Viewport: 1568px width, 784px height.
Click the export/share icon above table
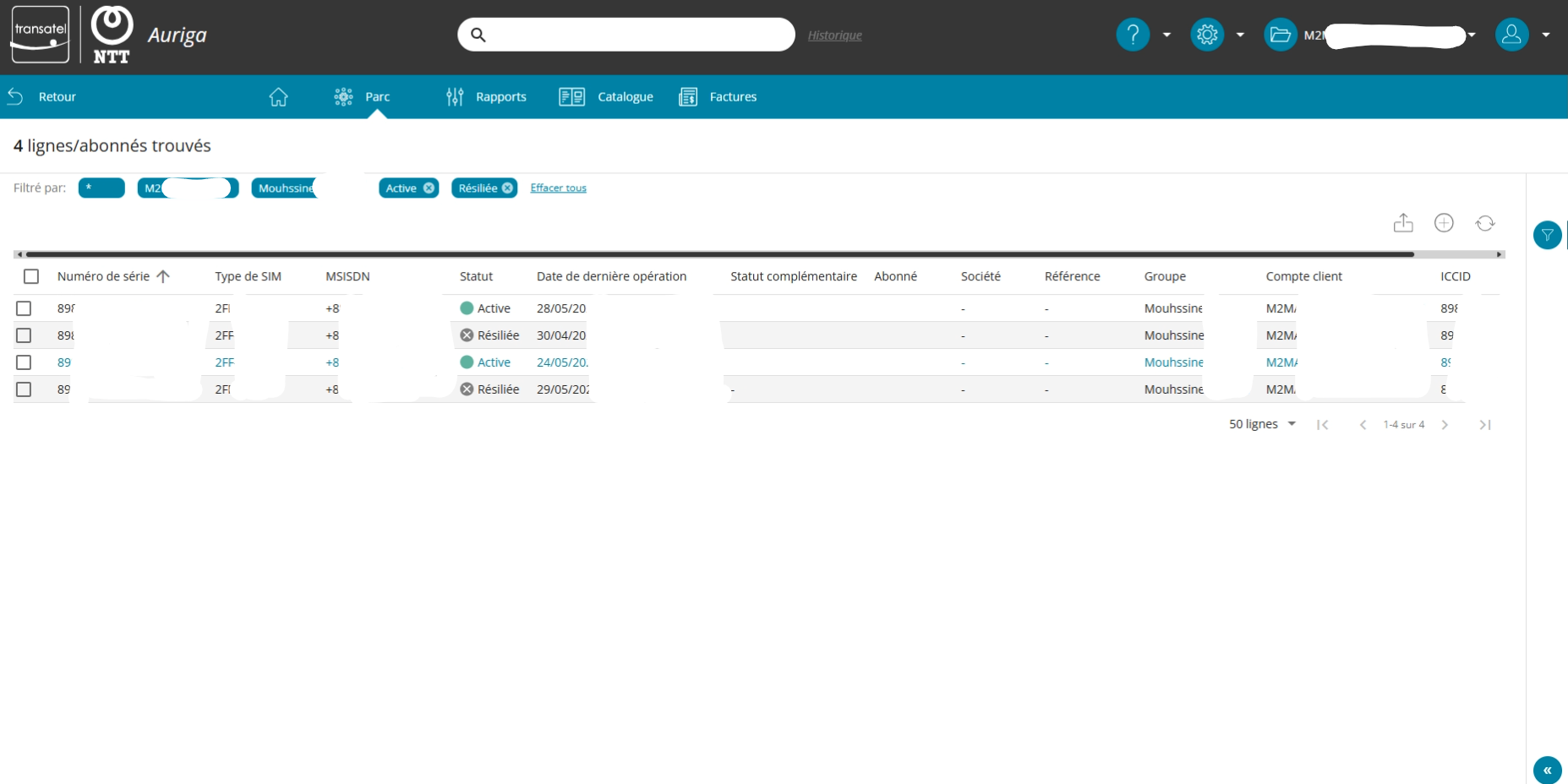click(x=1403, y=223)
